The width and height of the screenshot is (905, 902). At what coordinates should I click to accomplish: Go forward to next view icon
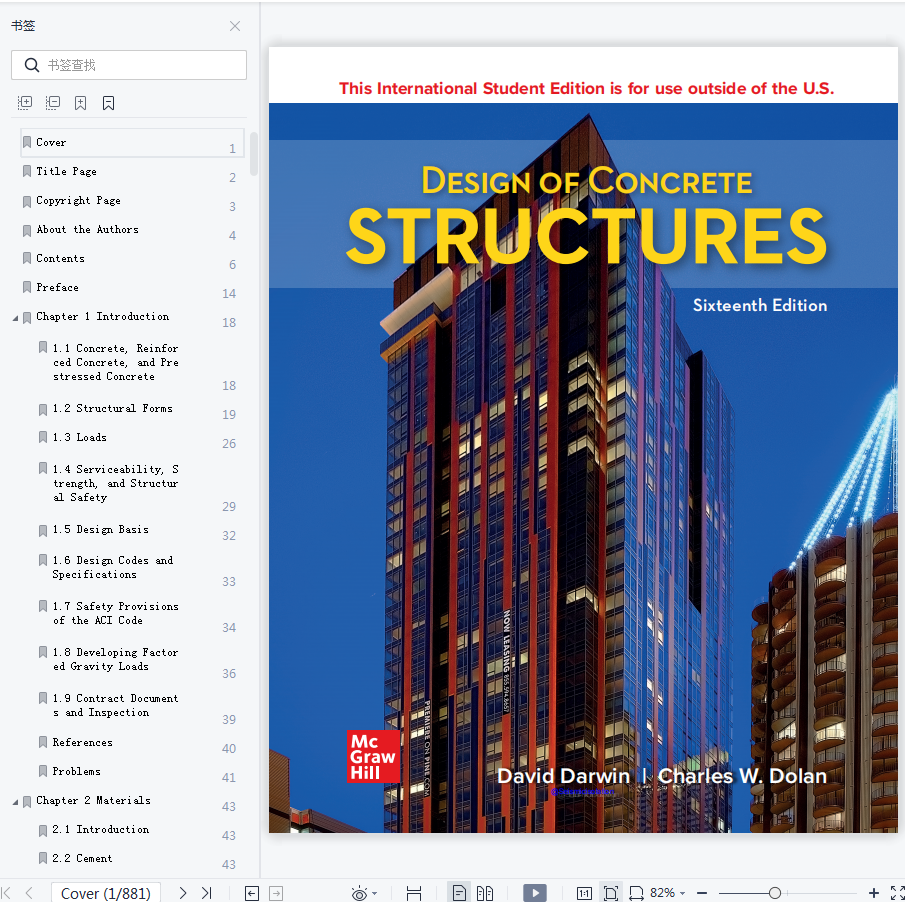(x=276, y=893)
